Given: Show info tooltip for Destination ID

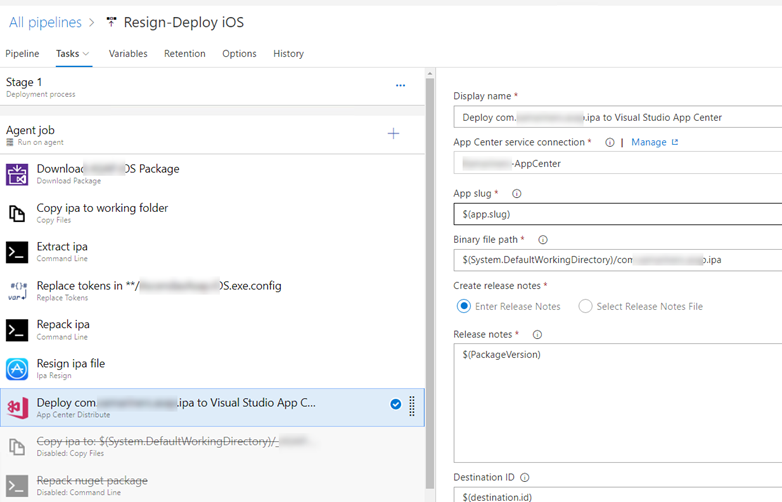Looking at the screenshot, I should (x=525, y=478).
